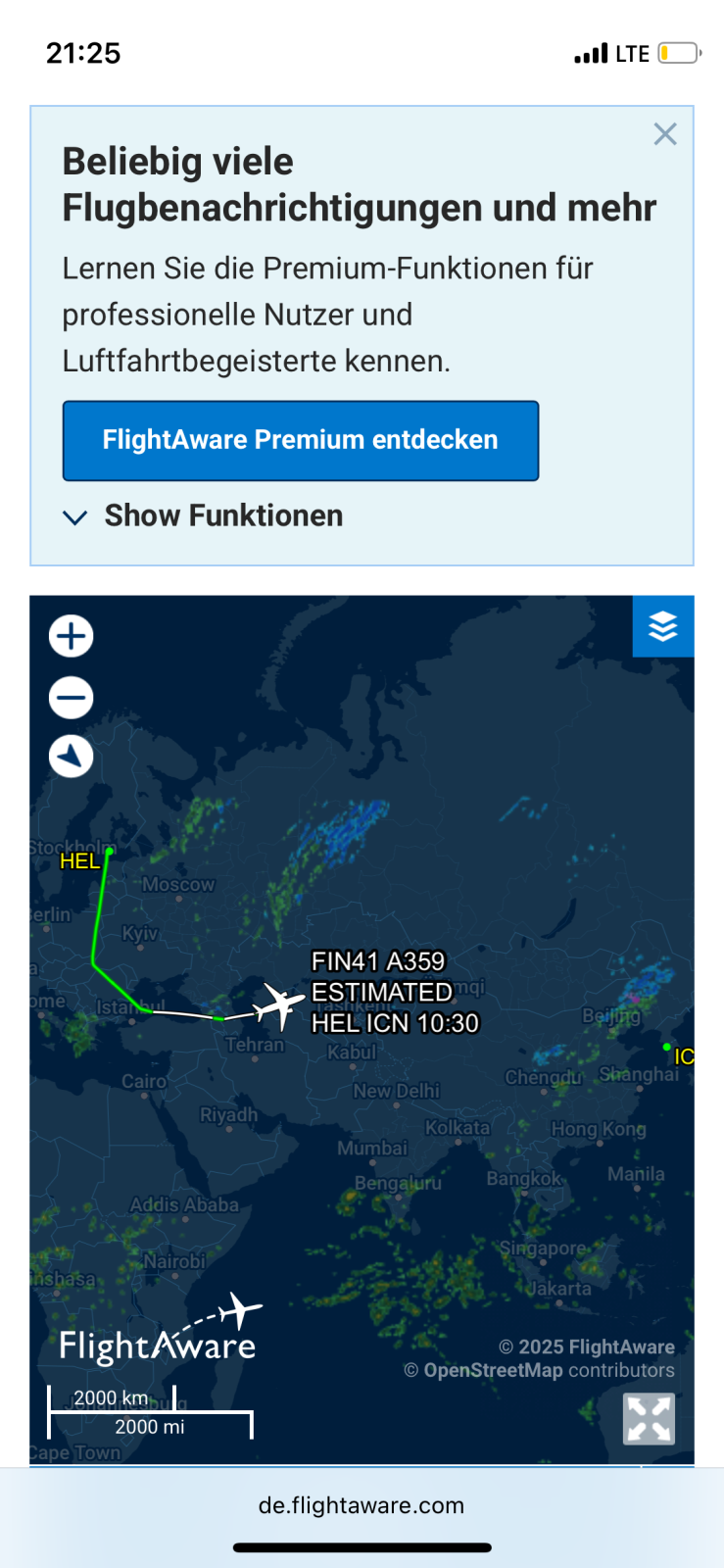Click the FlightAware logo on map
724x1568 pixels.
tap(160, 1333)
